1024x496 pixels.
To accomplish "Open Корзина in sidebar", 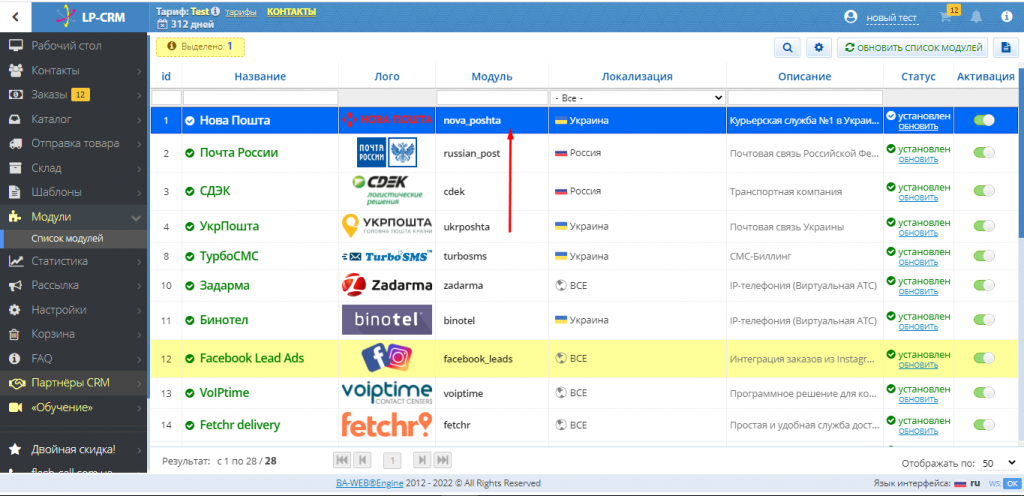I will coord(74,334).
